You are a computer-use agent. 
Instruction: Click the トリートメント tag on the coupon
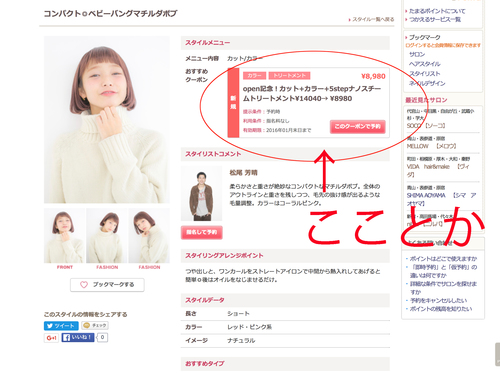(289, 76)
